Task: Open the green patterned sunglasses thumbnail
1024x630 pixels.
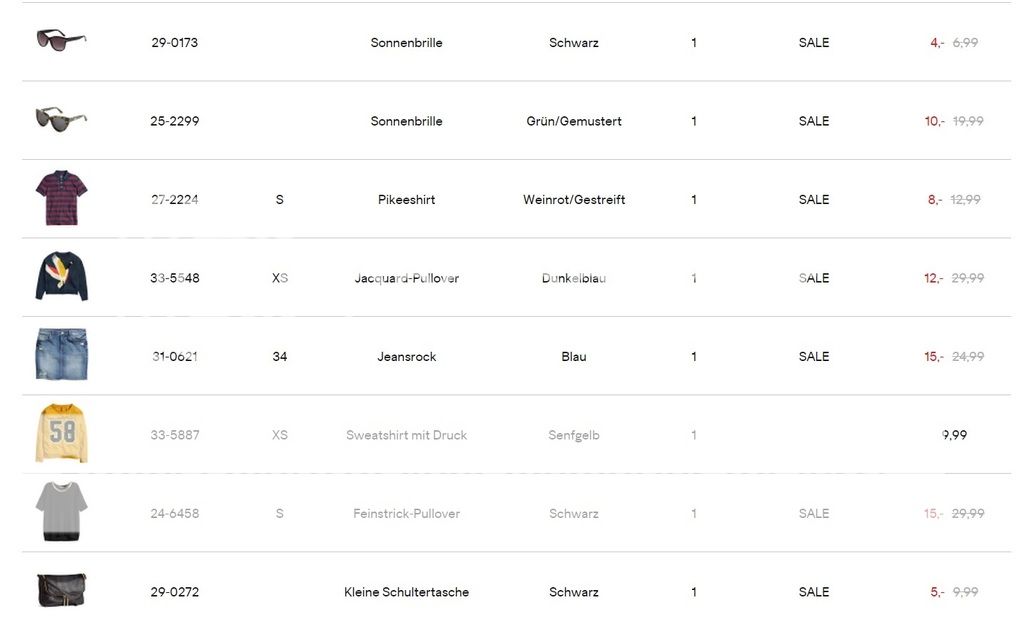Action: click(x=61, y=119)
